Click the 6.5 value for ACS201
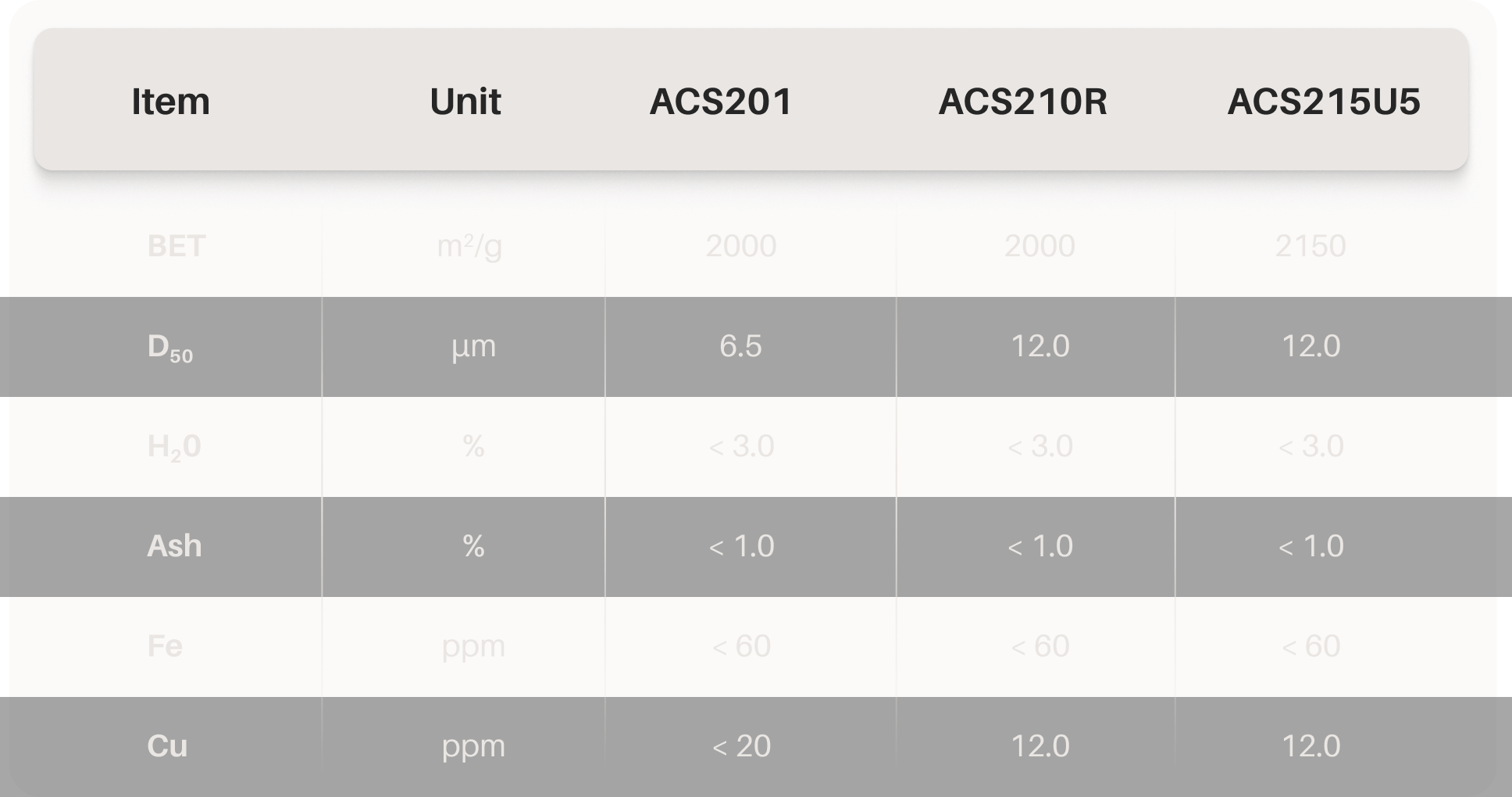 740,346
